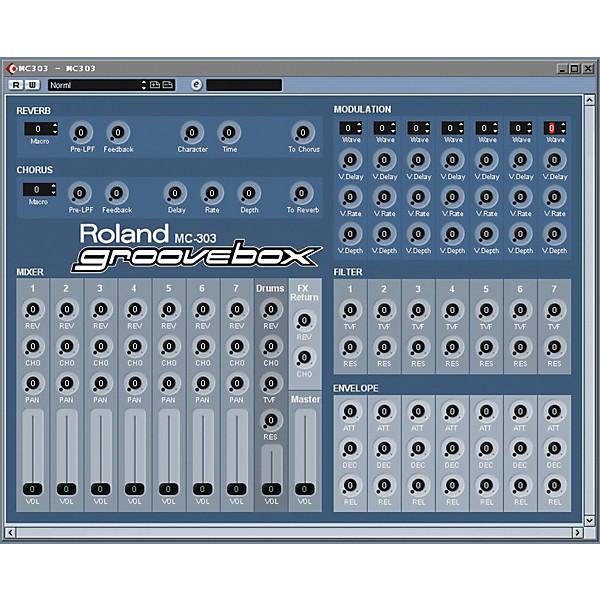Image resolution: width=600 pixels, height=600 pixels.
Task: Click the Reverb Pre-LPF knob
Action: 81,133
